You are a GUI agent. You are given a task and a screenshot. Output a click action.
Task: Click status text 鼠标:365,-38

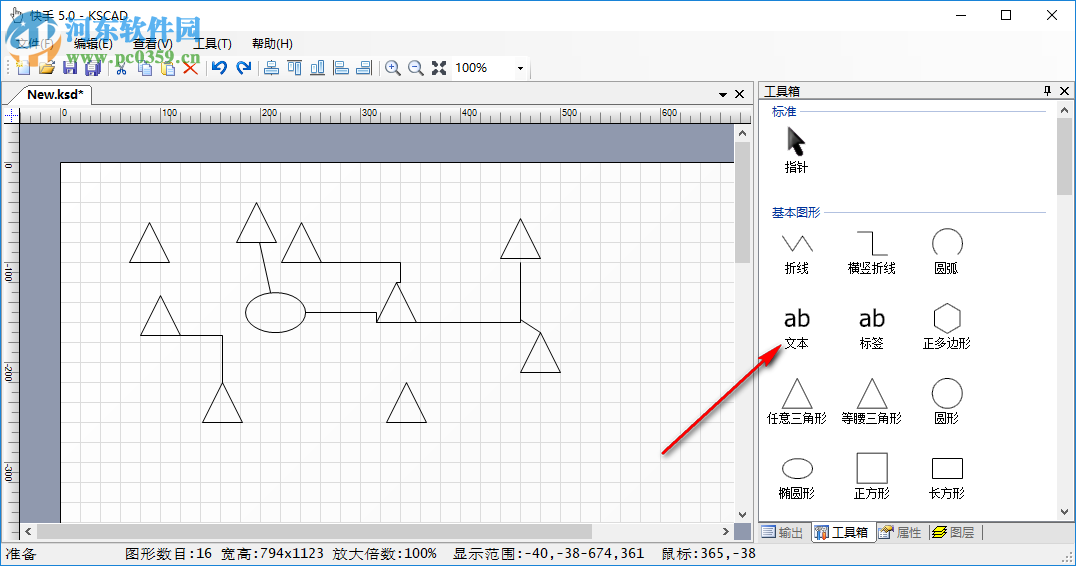[708, 554]
